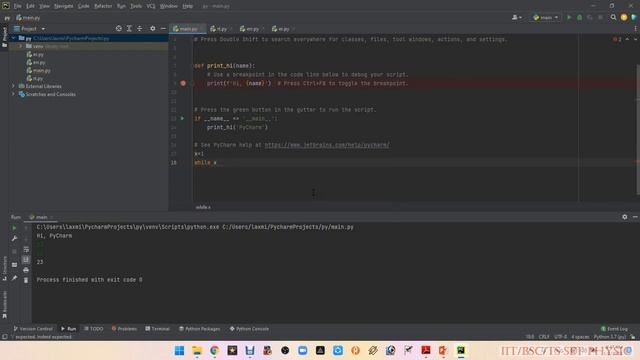Hide the Project tool window
This screenshot has width=640, height=360.
[x=163, y=29]
